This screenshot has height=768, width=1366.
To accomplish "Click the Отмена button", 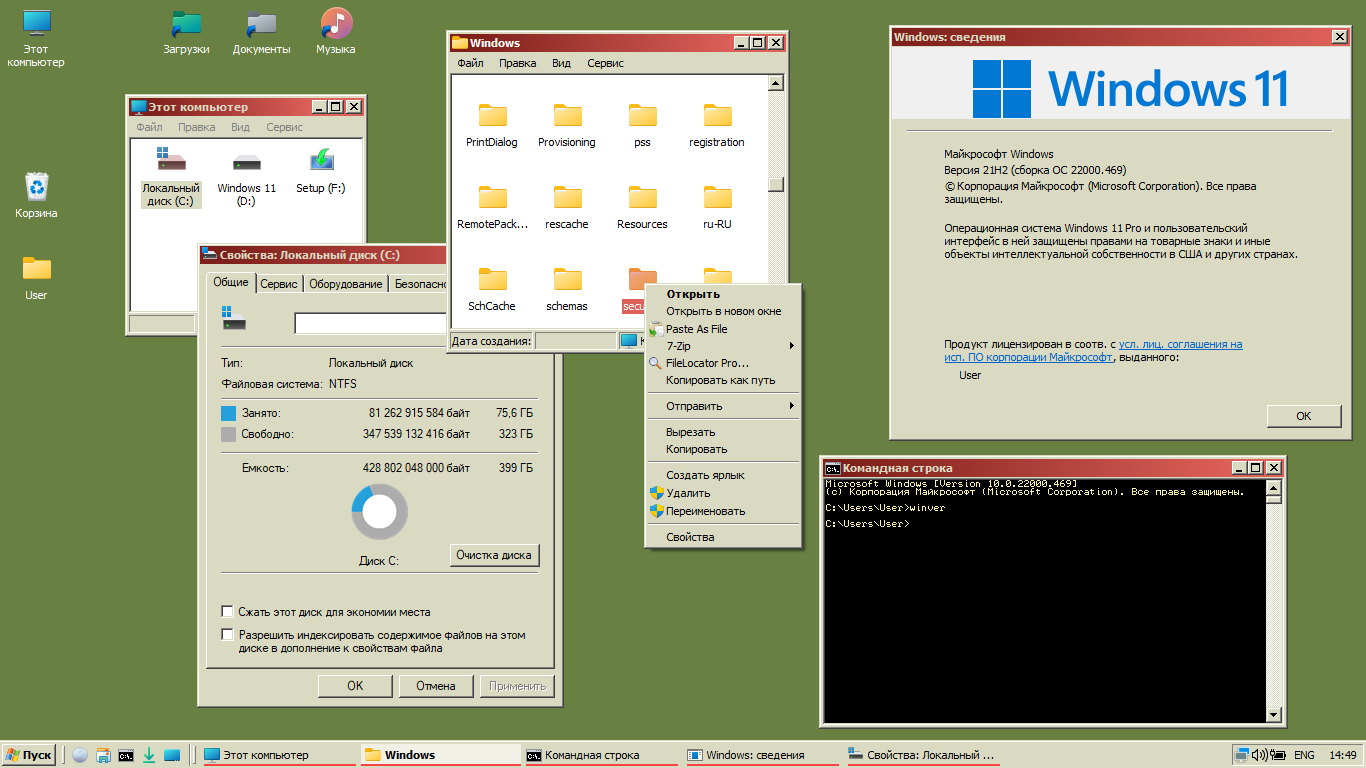I will tap(436, 686).
